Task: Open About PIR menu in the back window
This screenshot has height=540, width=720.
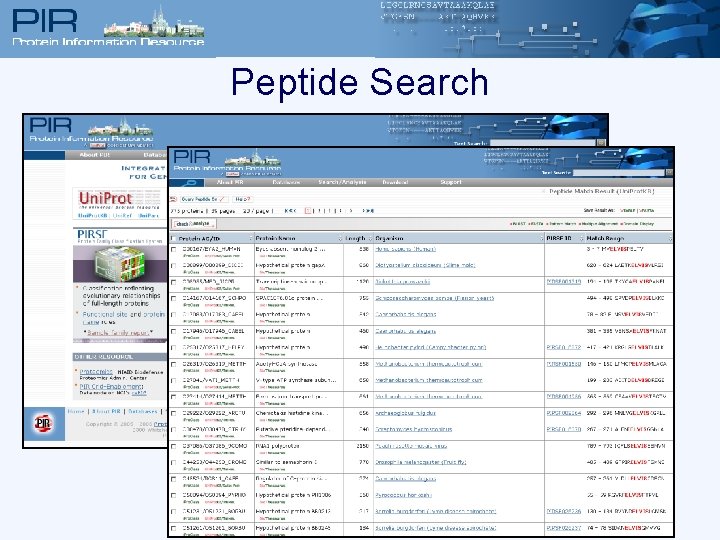Action: (95, 155)
